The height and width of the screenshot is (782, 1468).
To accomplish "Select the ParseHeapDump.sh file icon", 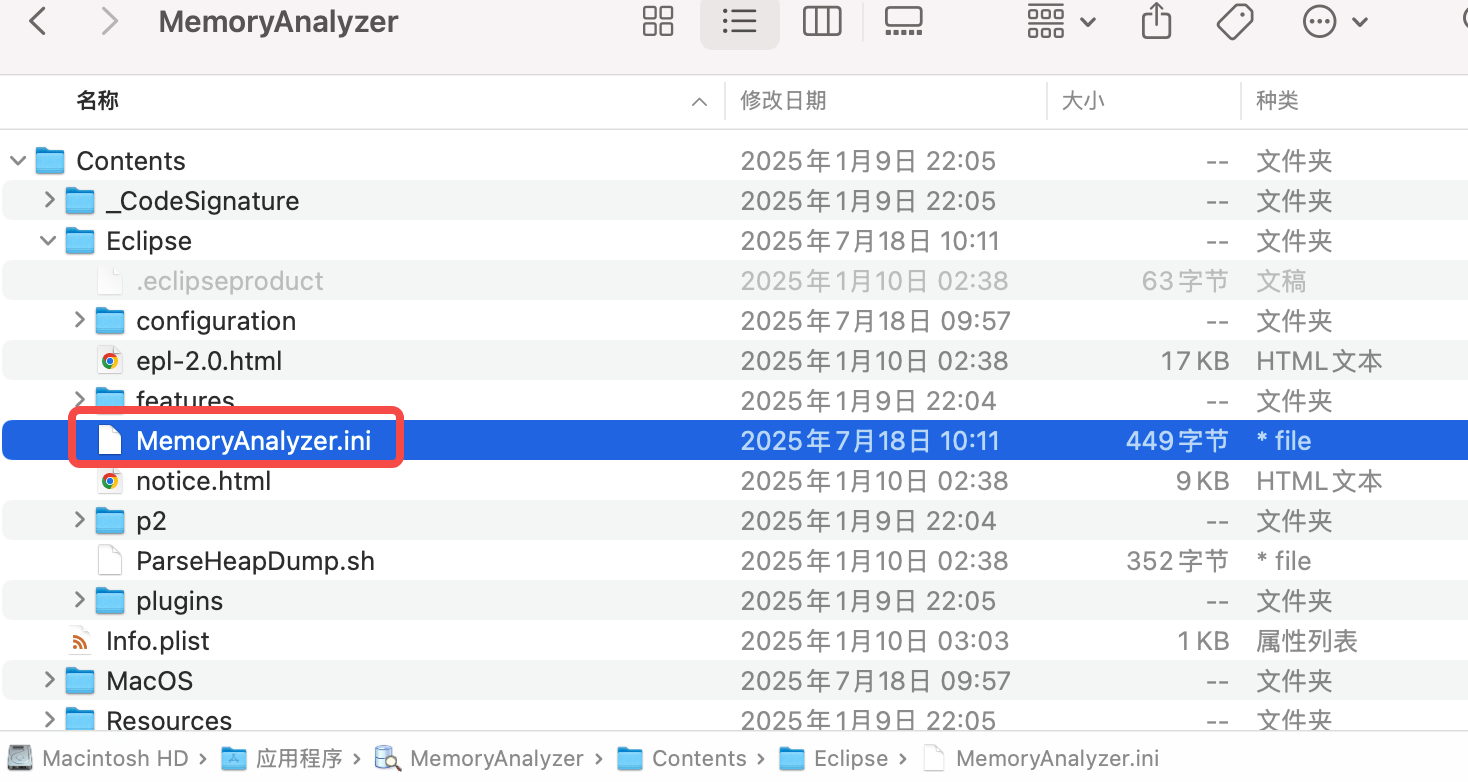I will click(x=110, y=561).
